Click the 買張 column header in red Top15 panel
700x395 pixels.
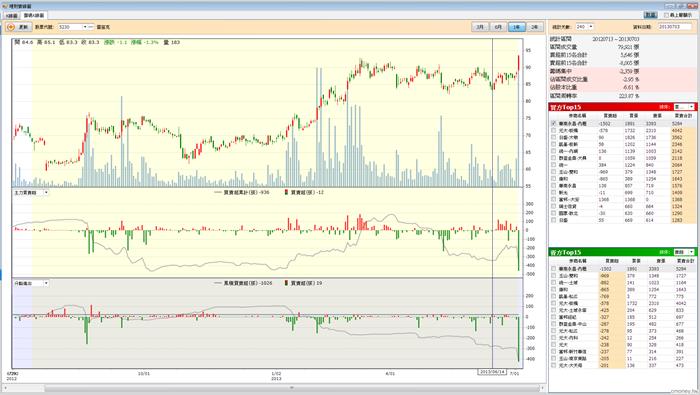[633, 116]
